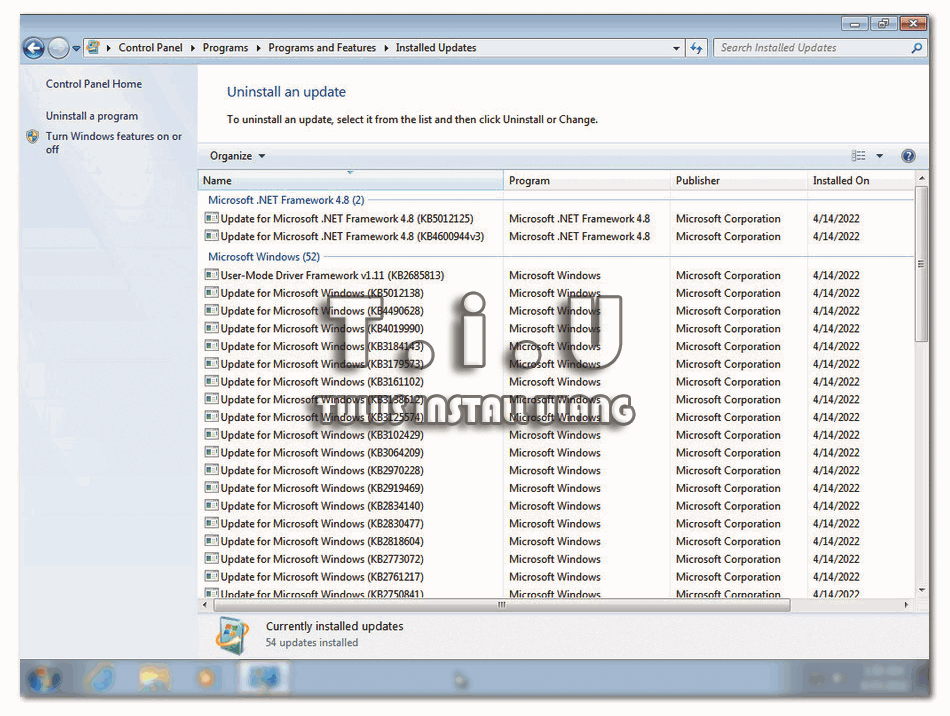Select Programs in the breadcrumb path
950x716 pixels.
coord(225,48)
